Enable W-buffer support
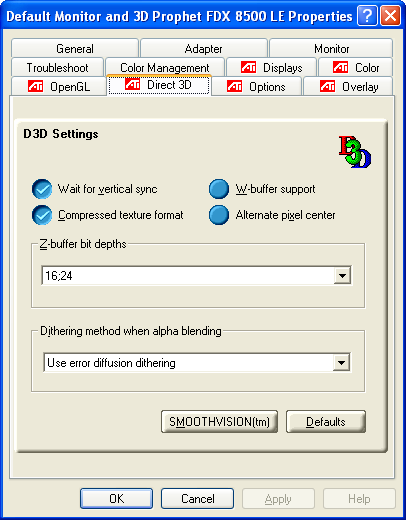The height and width of the screenshot is (520, 406). point(219,189)
